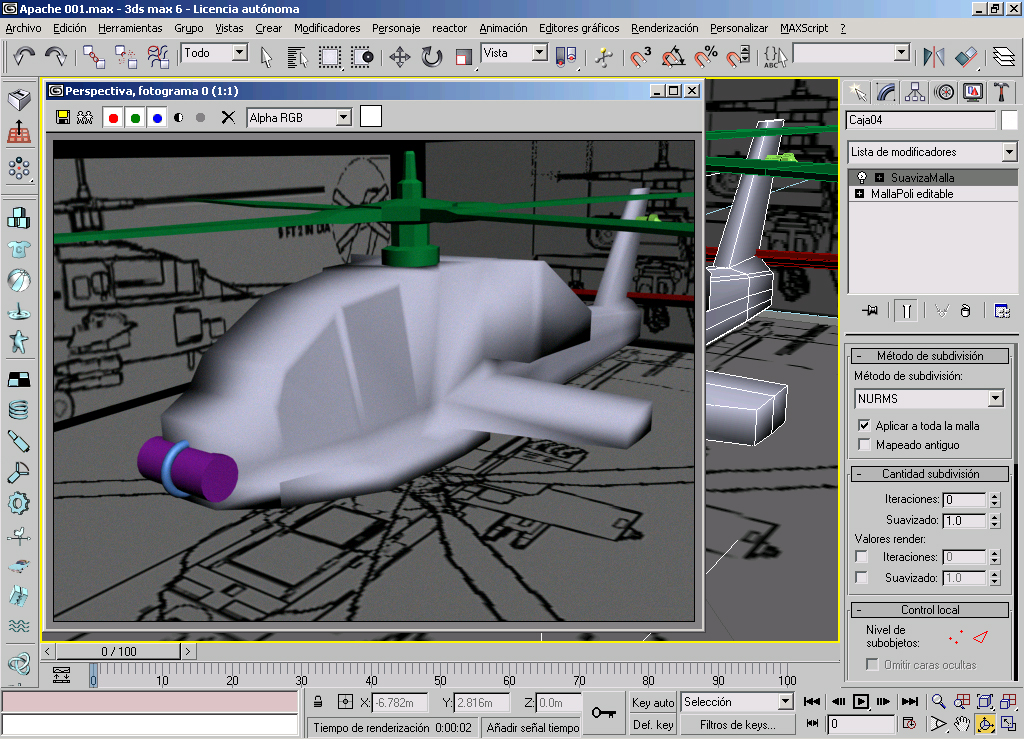Viewport: 1024px width, 739px height.
Task: Activate the Select and Rotate tool
Action: (432, 57)
